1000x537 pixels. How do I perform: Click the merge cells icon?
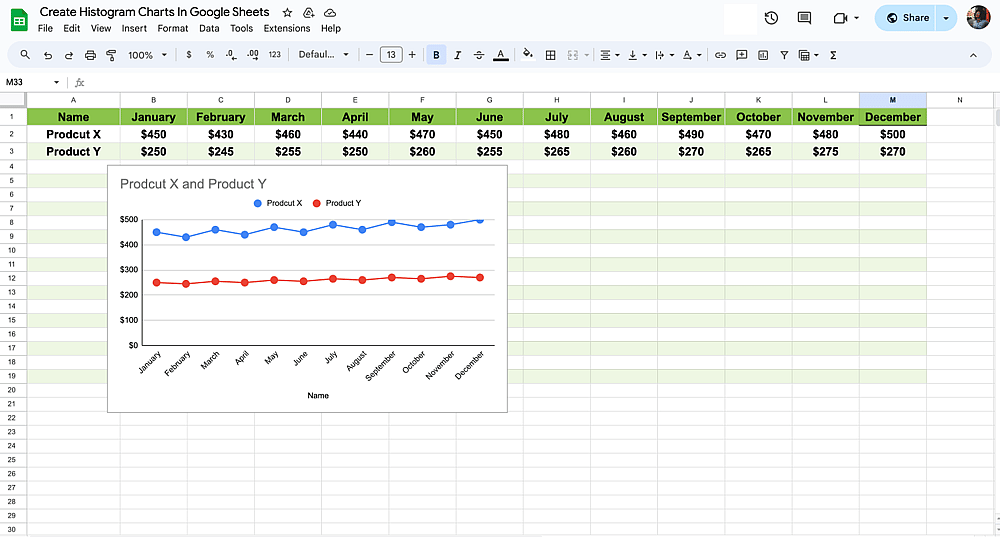tap(573, 55)
